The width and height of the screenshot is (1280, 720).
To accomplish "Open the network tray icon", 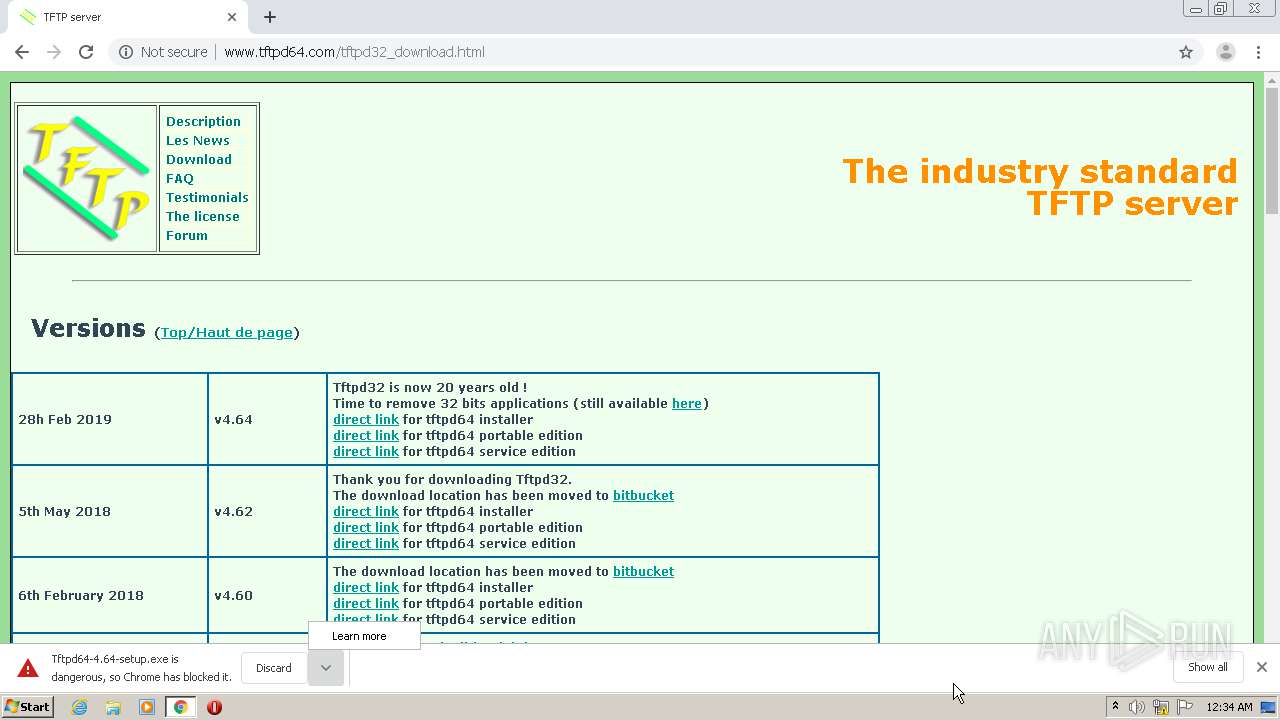I will pos(1161,707).
